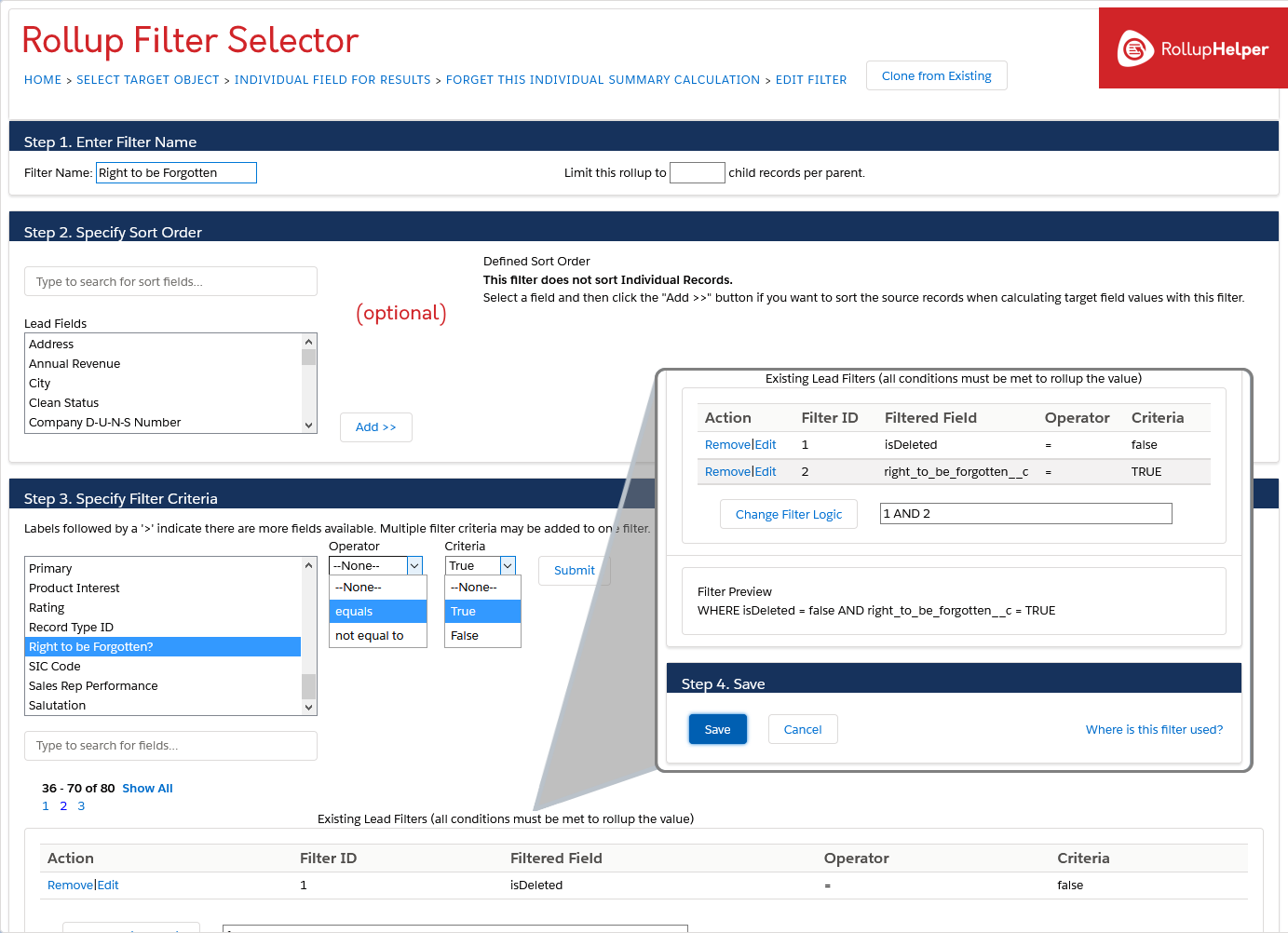Click Remove for isDeleted in bottom table
Screen dimensions: 1288x933
(70, 886)
